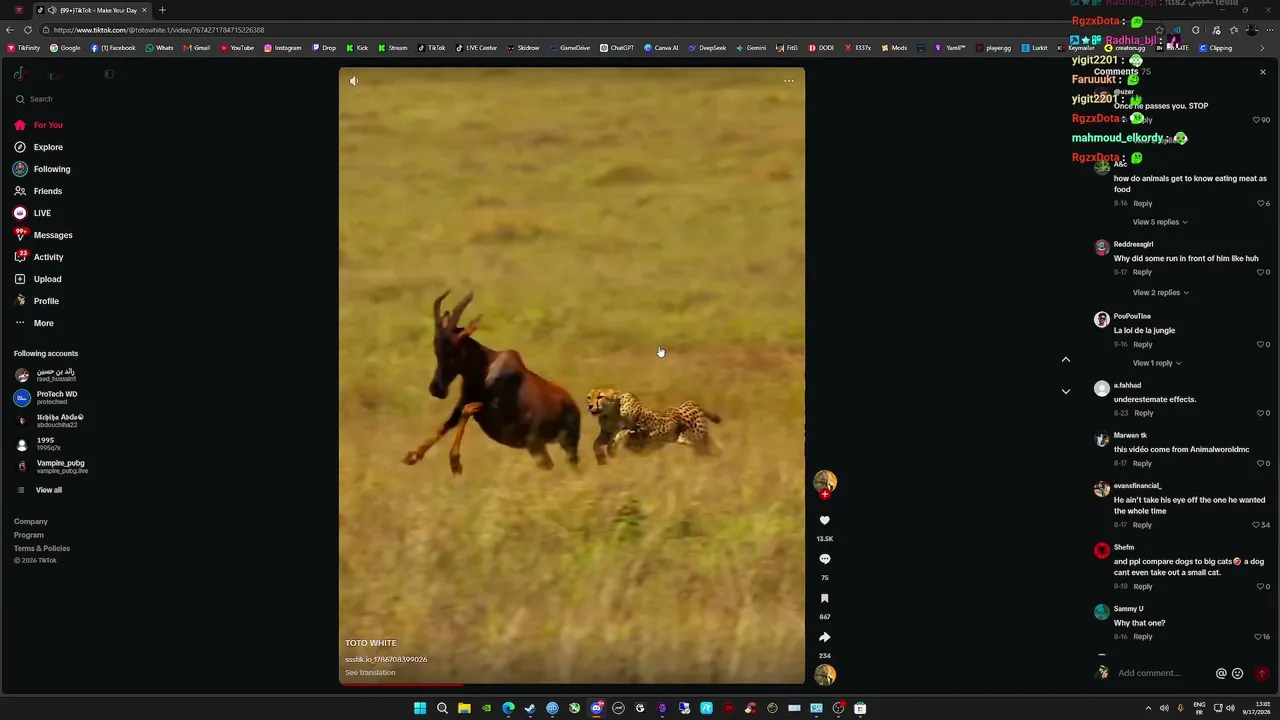Expand View 5 replies
The height and width of the screenshot is (720, 1280).
coord(1160,222)
